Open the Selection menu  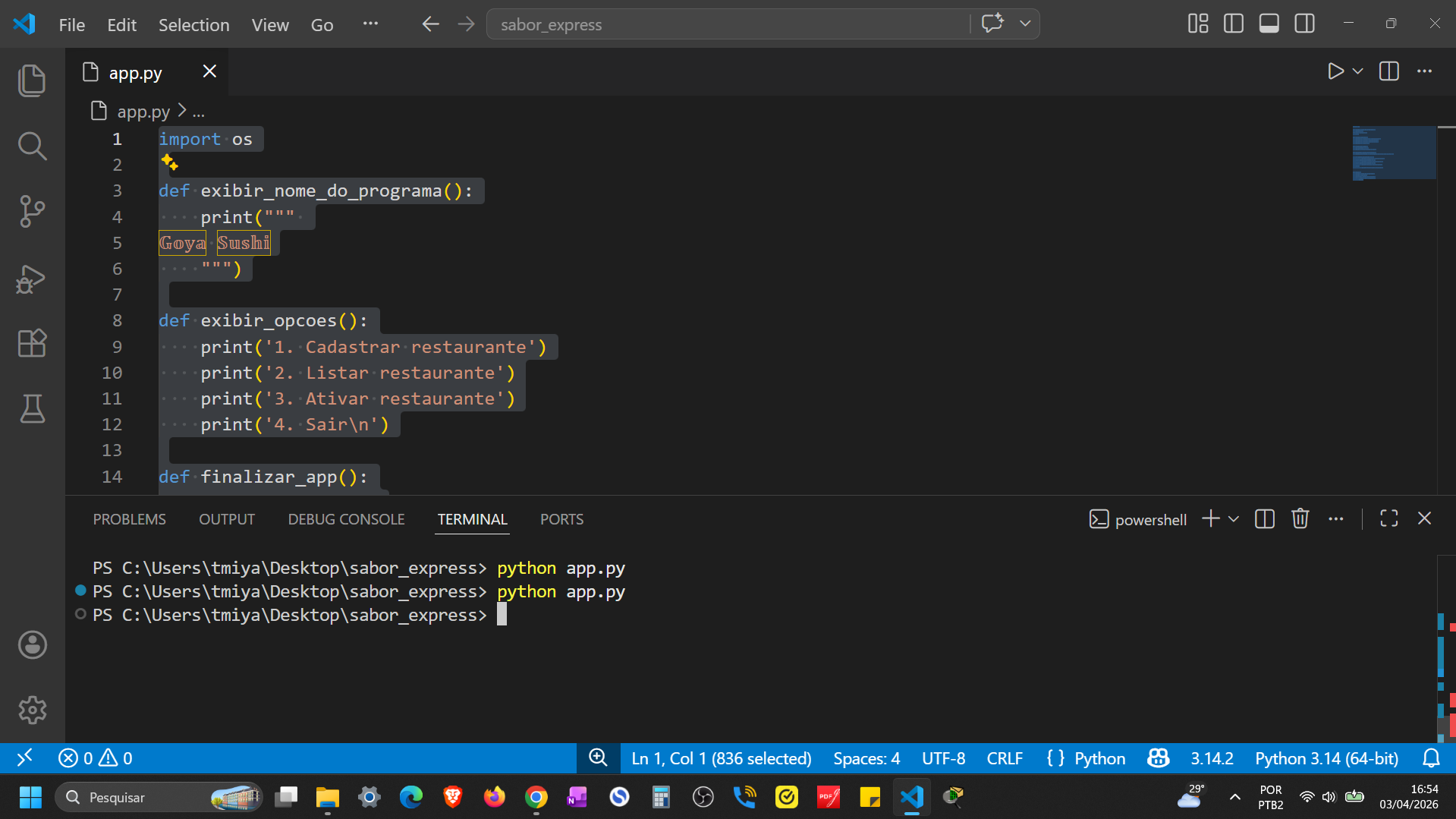[193, 25]
